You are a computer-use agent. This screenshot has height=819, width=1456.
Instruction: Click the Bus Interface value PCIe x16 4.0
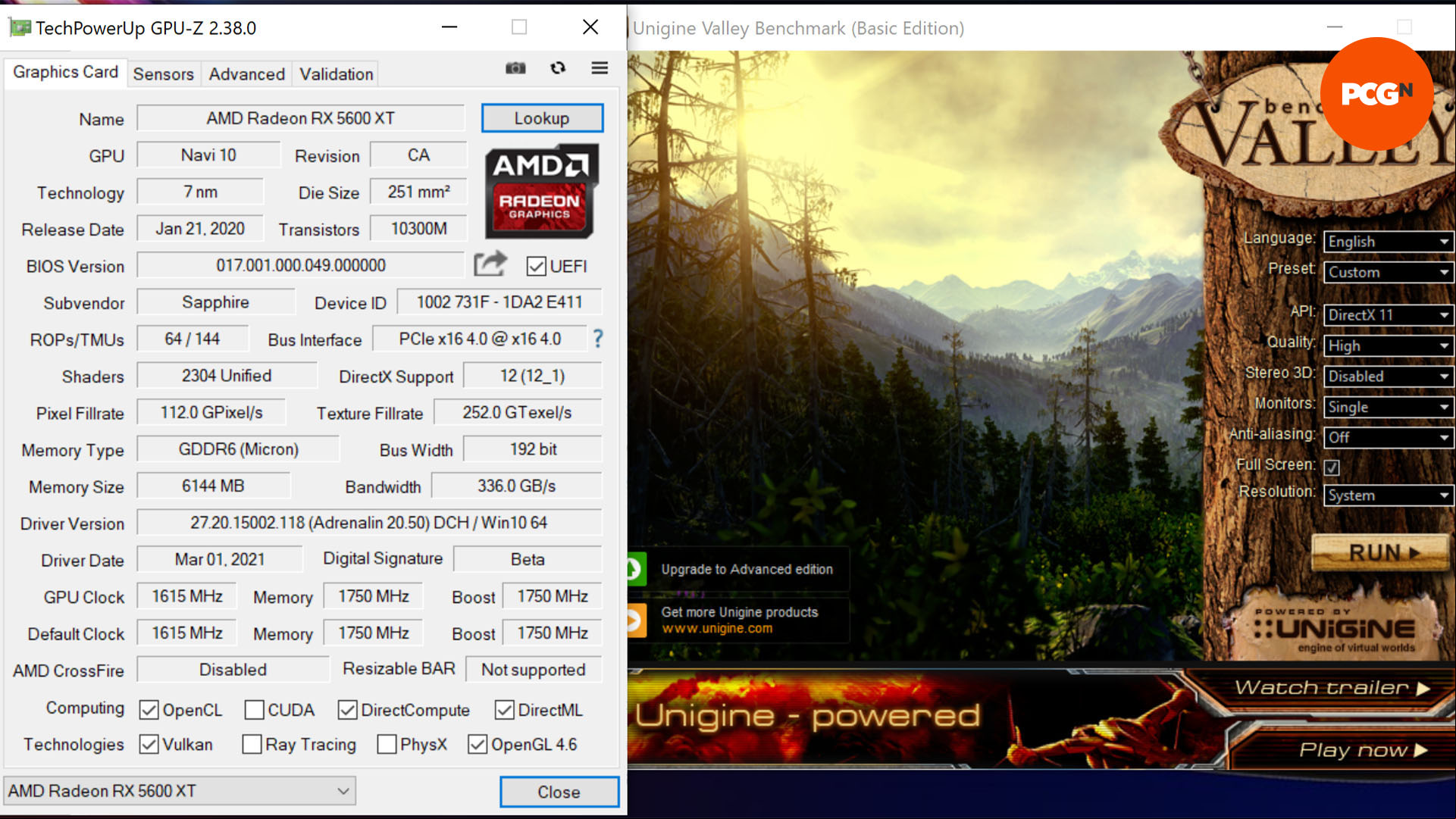click(x=480, y=339)
